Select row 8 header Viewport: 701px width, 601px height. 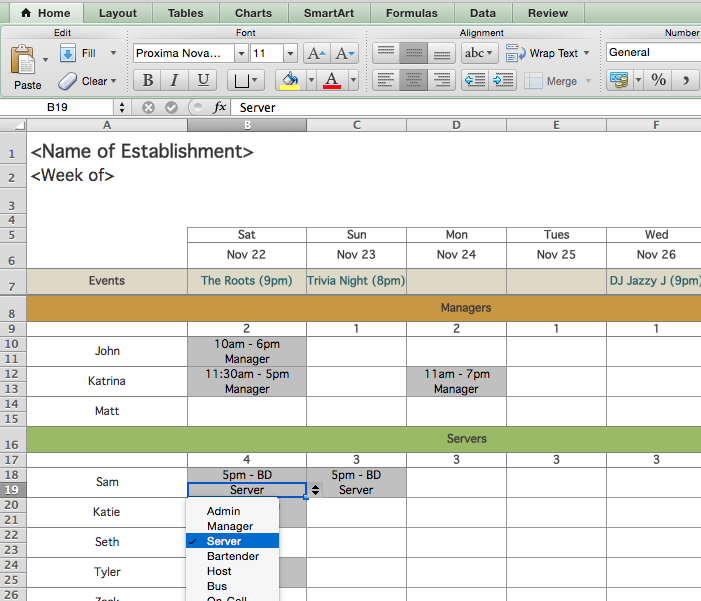tap(13, 309)
